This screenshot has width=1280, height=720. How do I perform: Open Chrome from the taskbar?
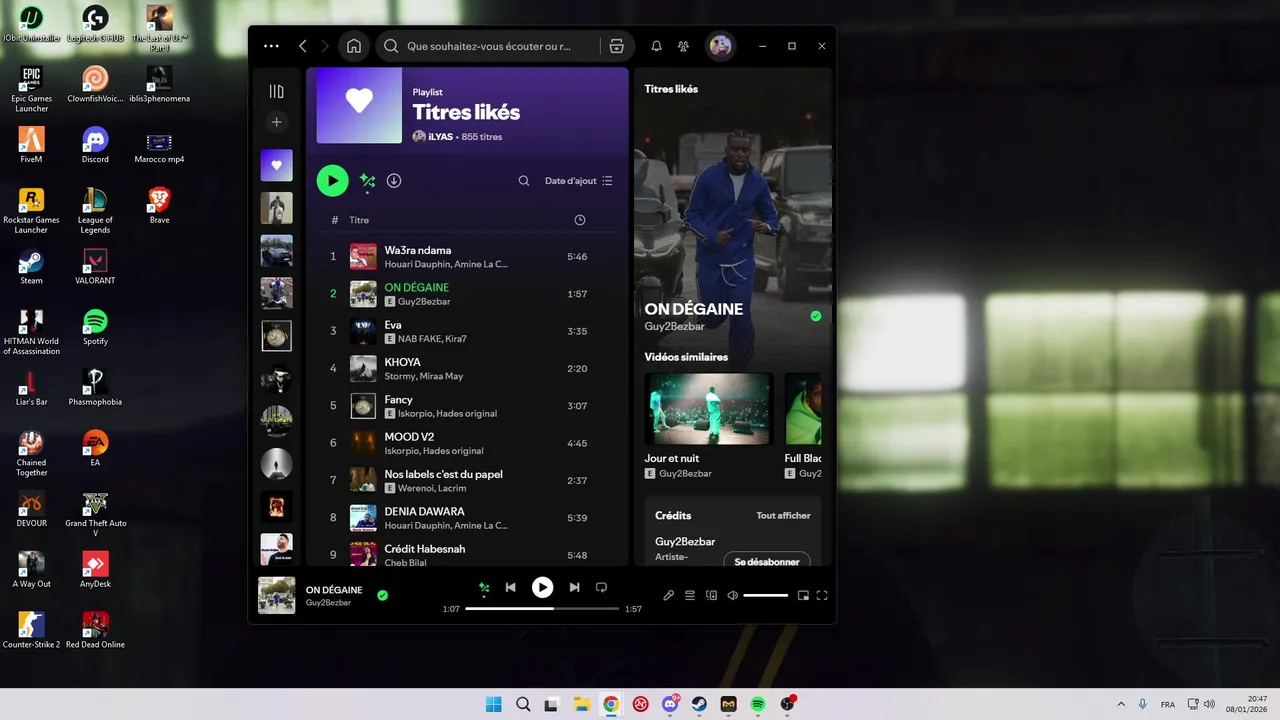click(611, 704)
